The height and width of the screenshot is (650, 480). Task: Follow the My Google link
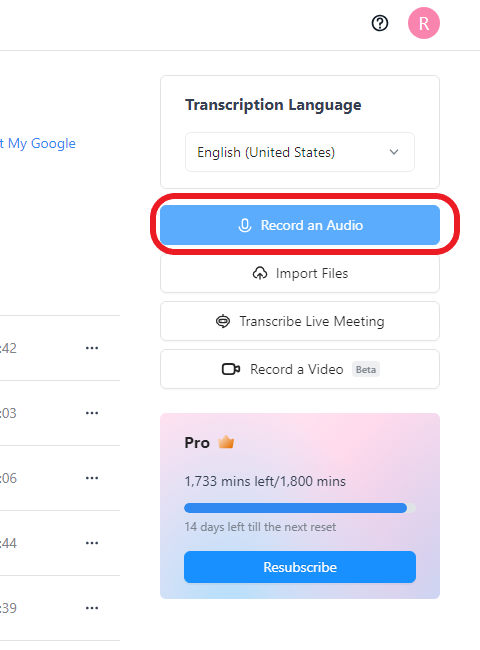pyautogui.click(x=38, y=143)
